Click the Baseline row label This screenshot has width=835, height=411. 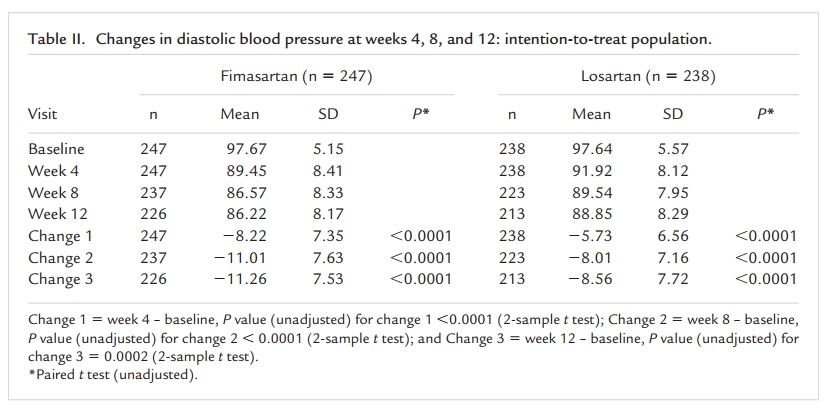(x=56, y=149)
